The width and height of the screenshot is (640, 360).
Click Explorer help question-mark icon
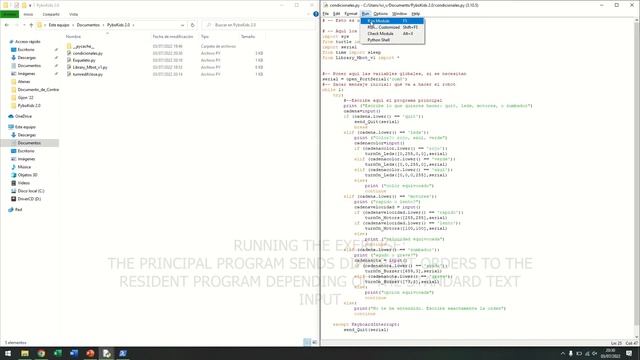(316, 14)
